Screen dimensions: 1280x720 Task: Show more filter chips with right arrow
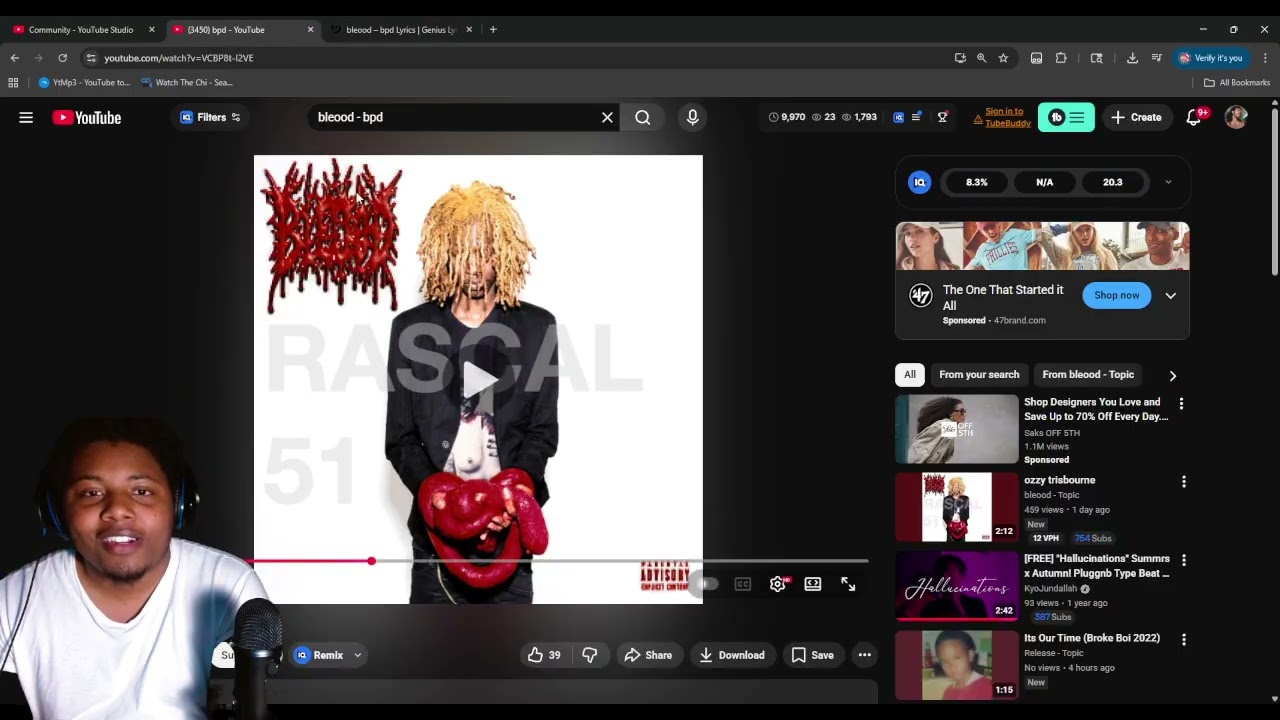pyautogui.click(x=1173, y=375)
